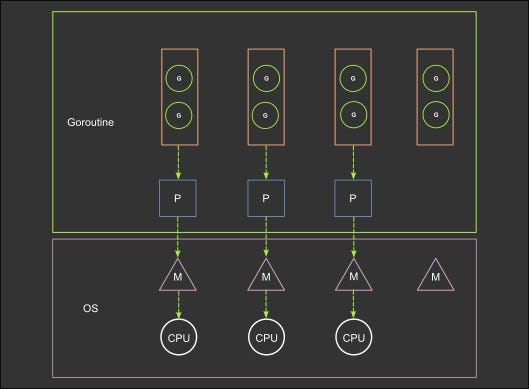Image resolution: width=529 pixels, height=389 pixels.
Task: Select the second M triangle
Action: pyautogui.click(x=266, y=275)
